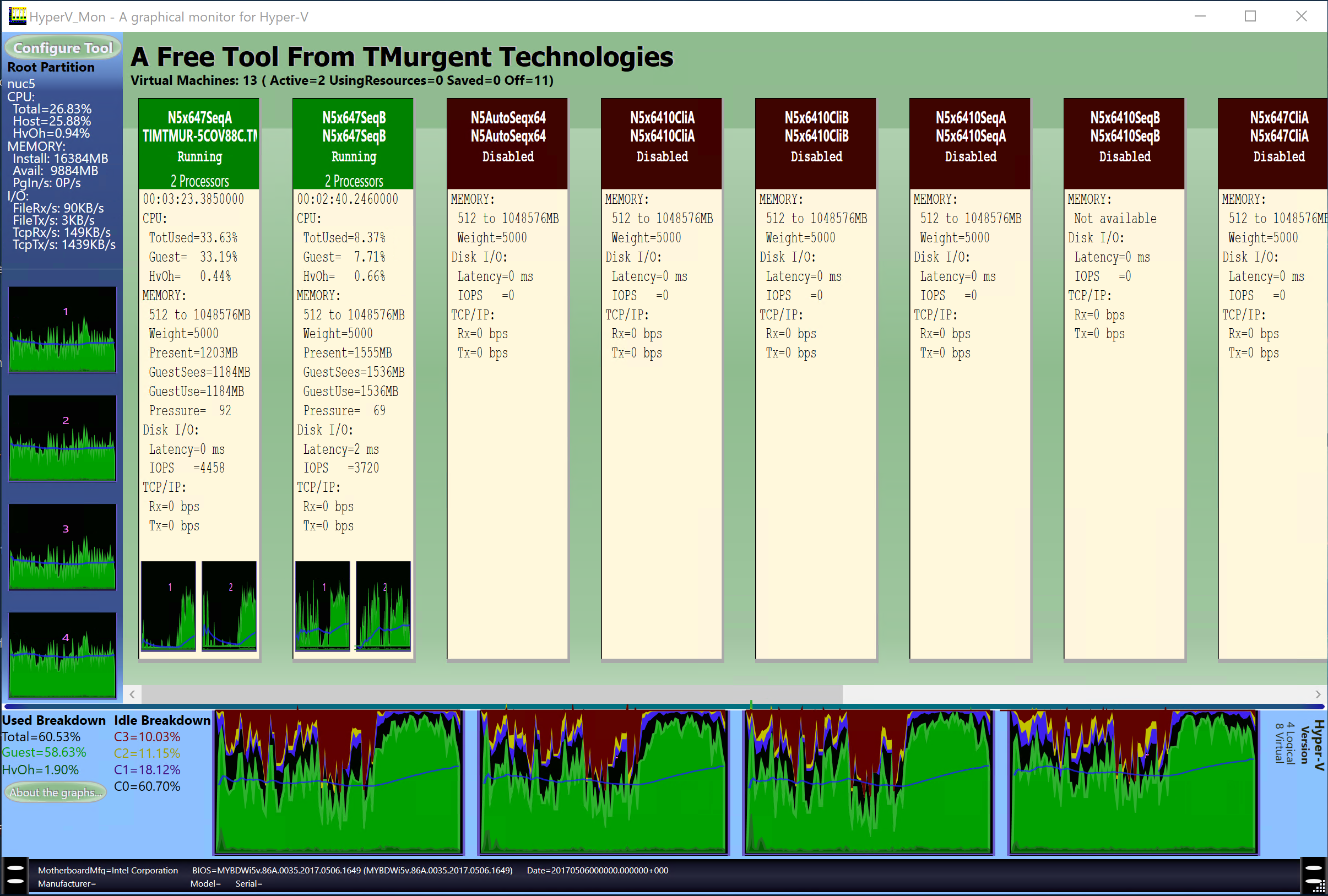Click uptime 00:03:23.3850000 of N5x647SeqA

(x=193, y=199)
